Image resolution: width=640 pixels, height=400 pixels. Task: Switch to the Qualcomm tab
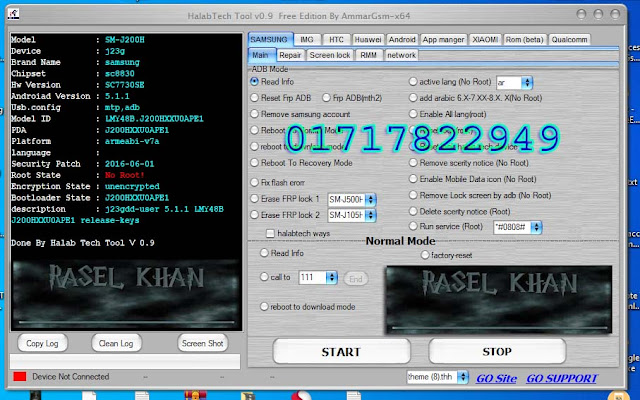click(569, 40)
